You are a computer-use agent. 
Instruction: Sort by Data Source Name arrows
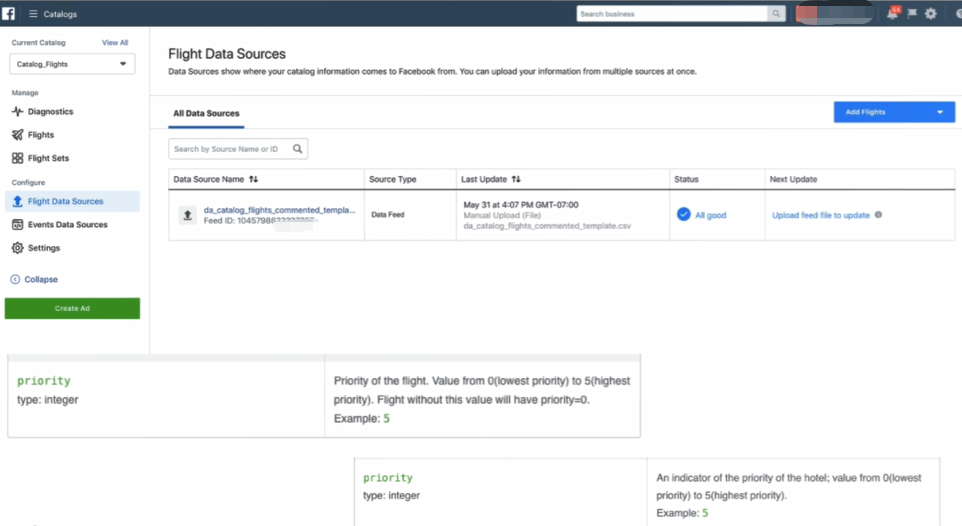click(253, 179)
